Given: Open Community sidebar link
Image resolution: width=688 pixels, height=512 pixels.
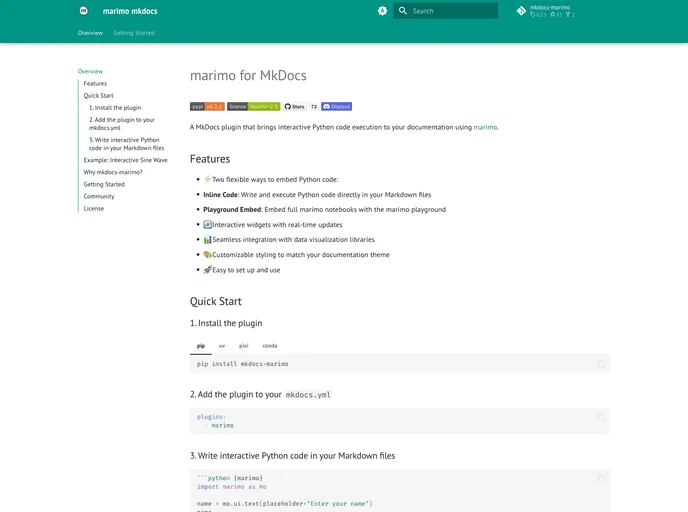Looking at the screenshot, I should click(99, 196).
